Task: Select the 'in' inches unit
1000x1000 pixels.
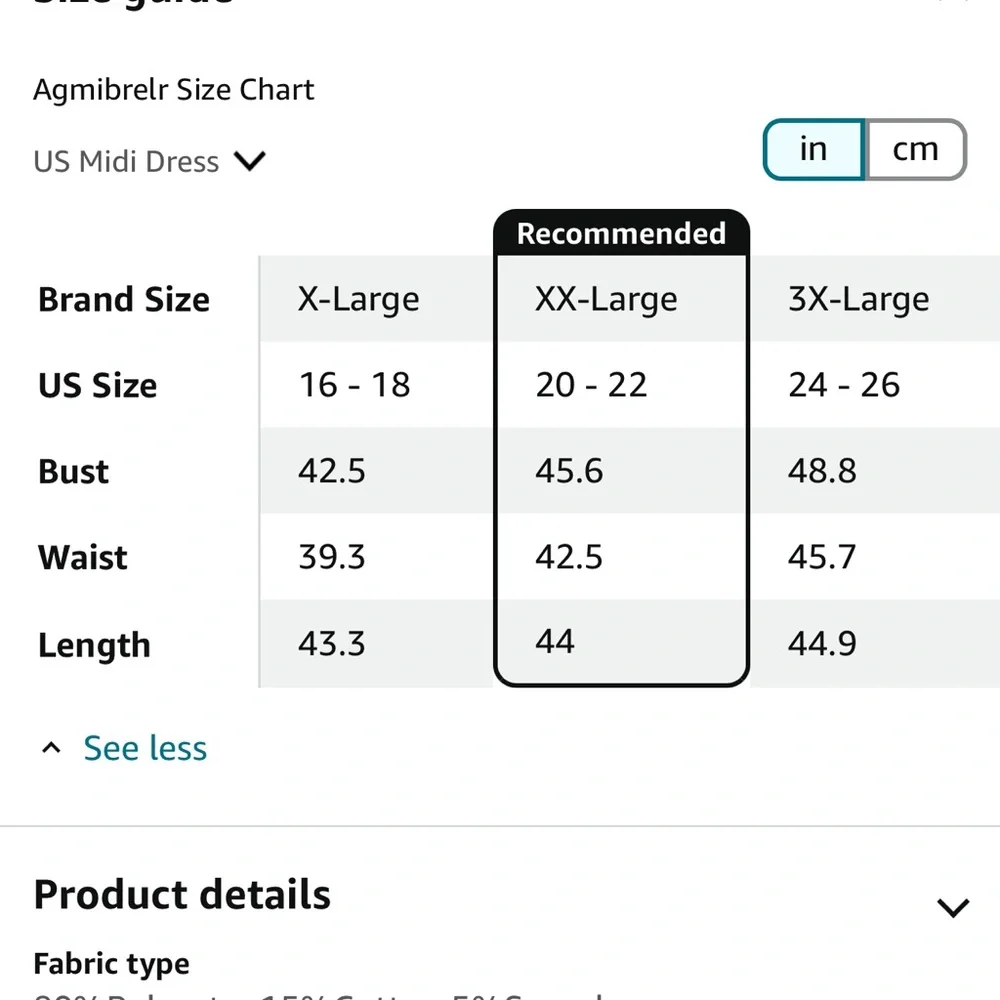Action: pyautogui.click(x=814, y=150)
